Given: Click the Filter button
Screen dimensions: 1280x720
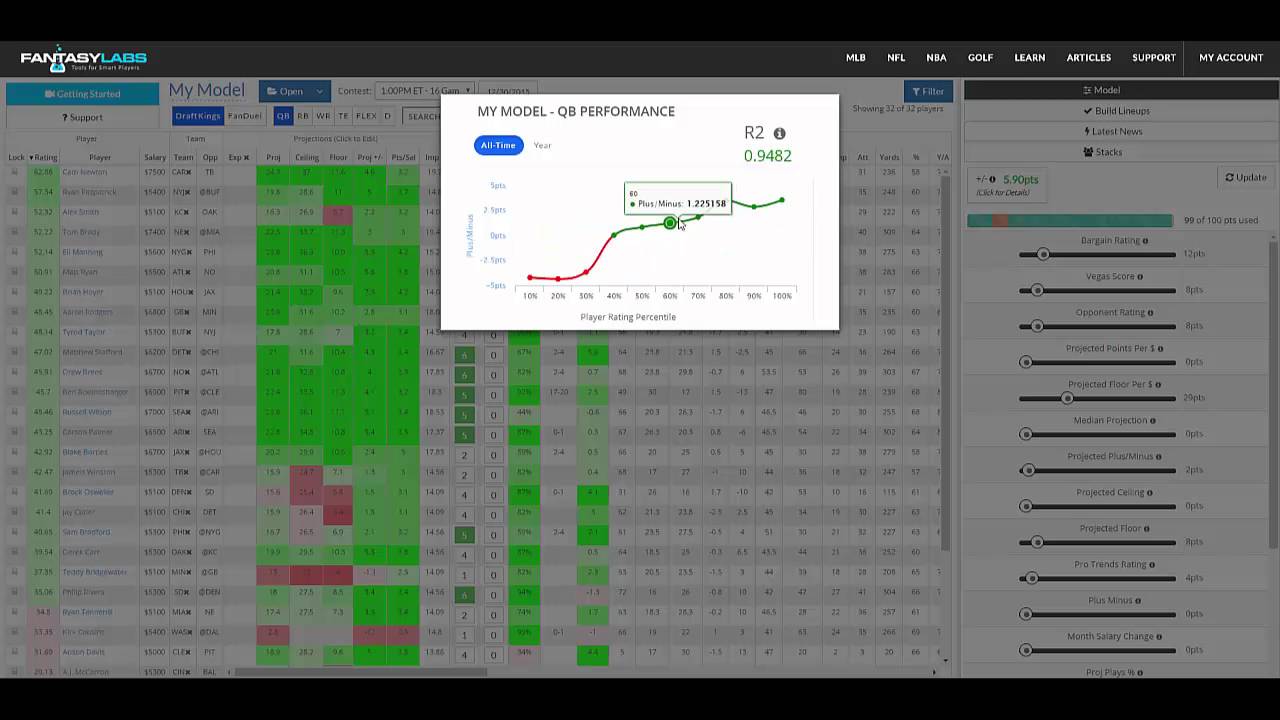Looking at the screenshot, I should pyautogui.click(x=927, y=91).
